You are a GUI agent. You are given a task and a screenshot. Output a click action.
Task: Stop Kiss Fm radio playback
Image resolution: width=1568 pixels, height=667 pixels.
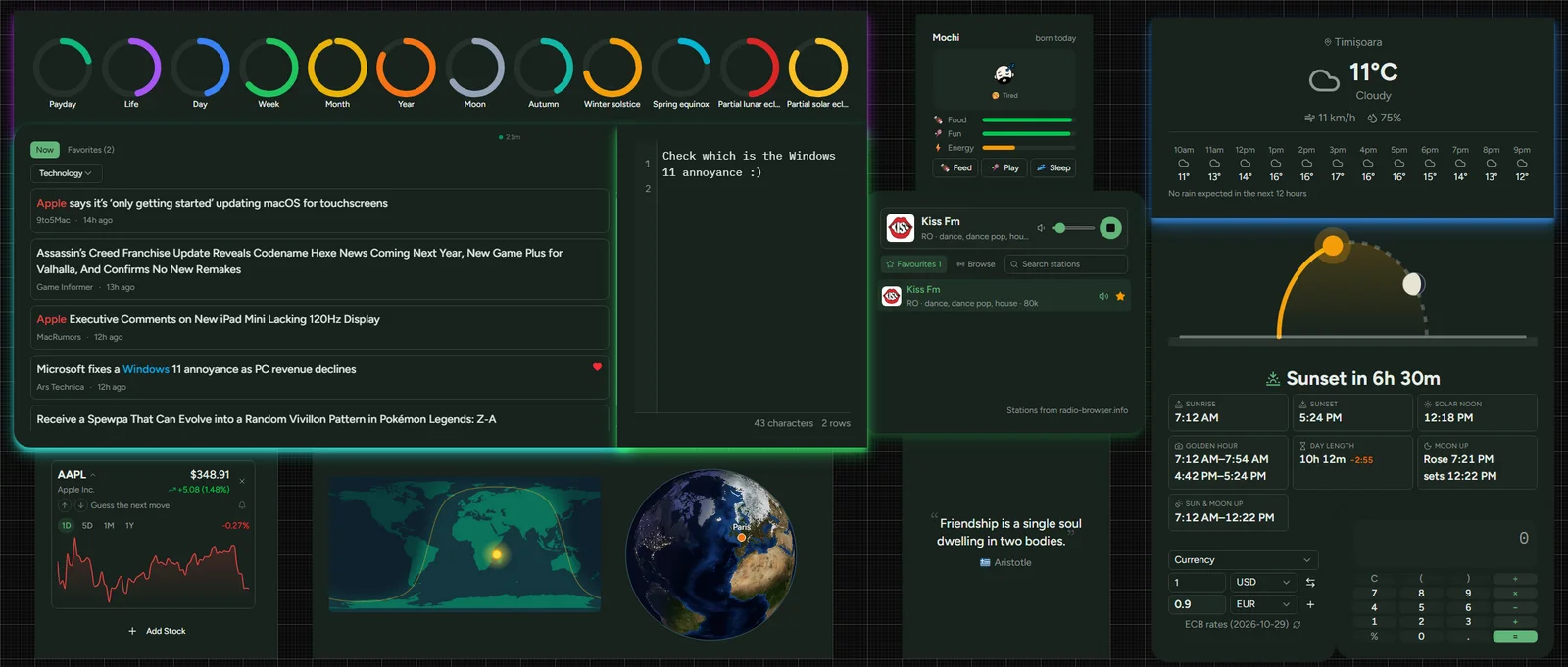[1110, 228]
